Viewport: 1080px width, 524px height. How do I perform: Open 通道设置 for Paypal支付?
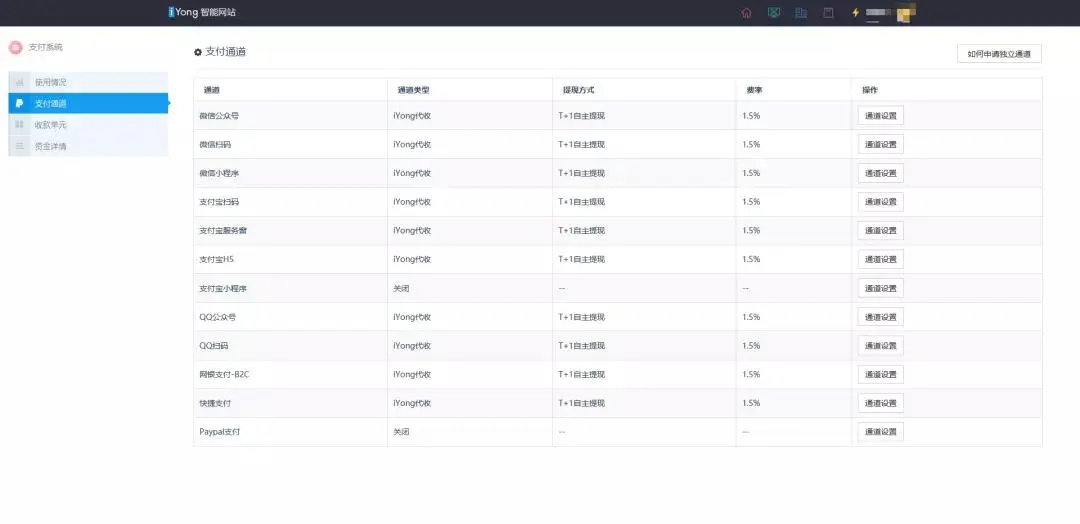(880, 432)
